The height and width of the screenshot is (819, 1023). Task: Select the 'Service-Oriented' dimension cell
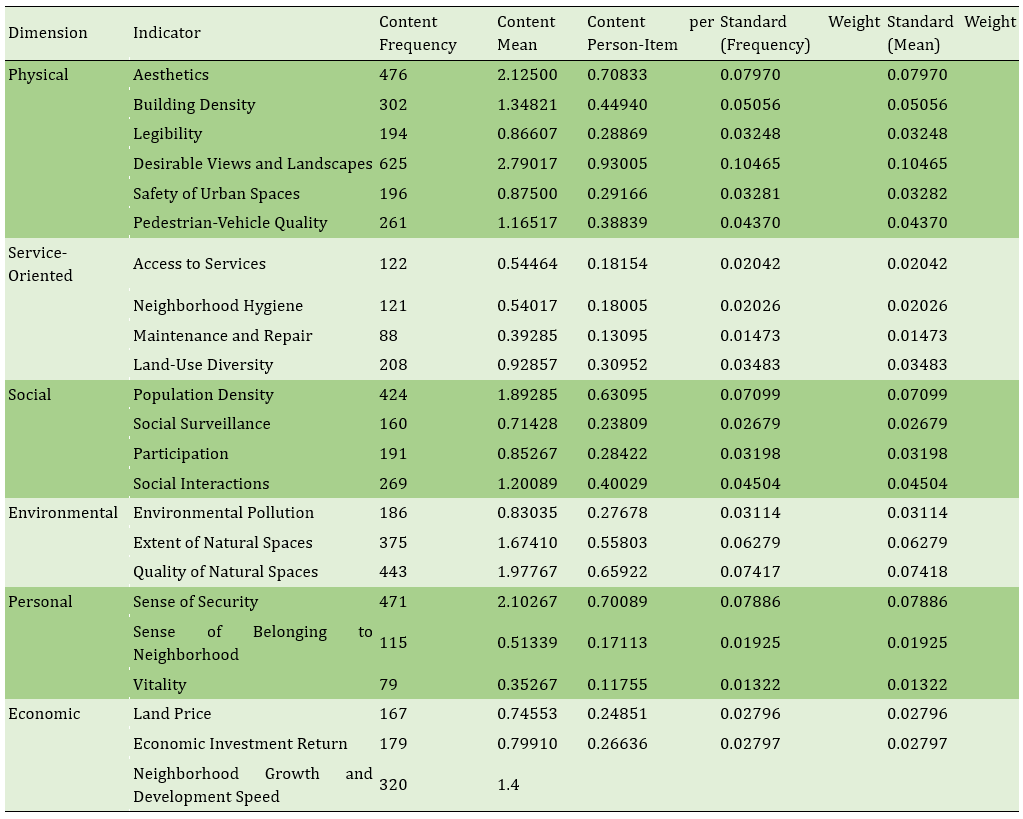tap(40, 264)
